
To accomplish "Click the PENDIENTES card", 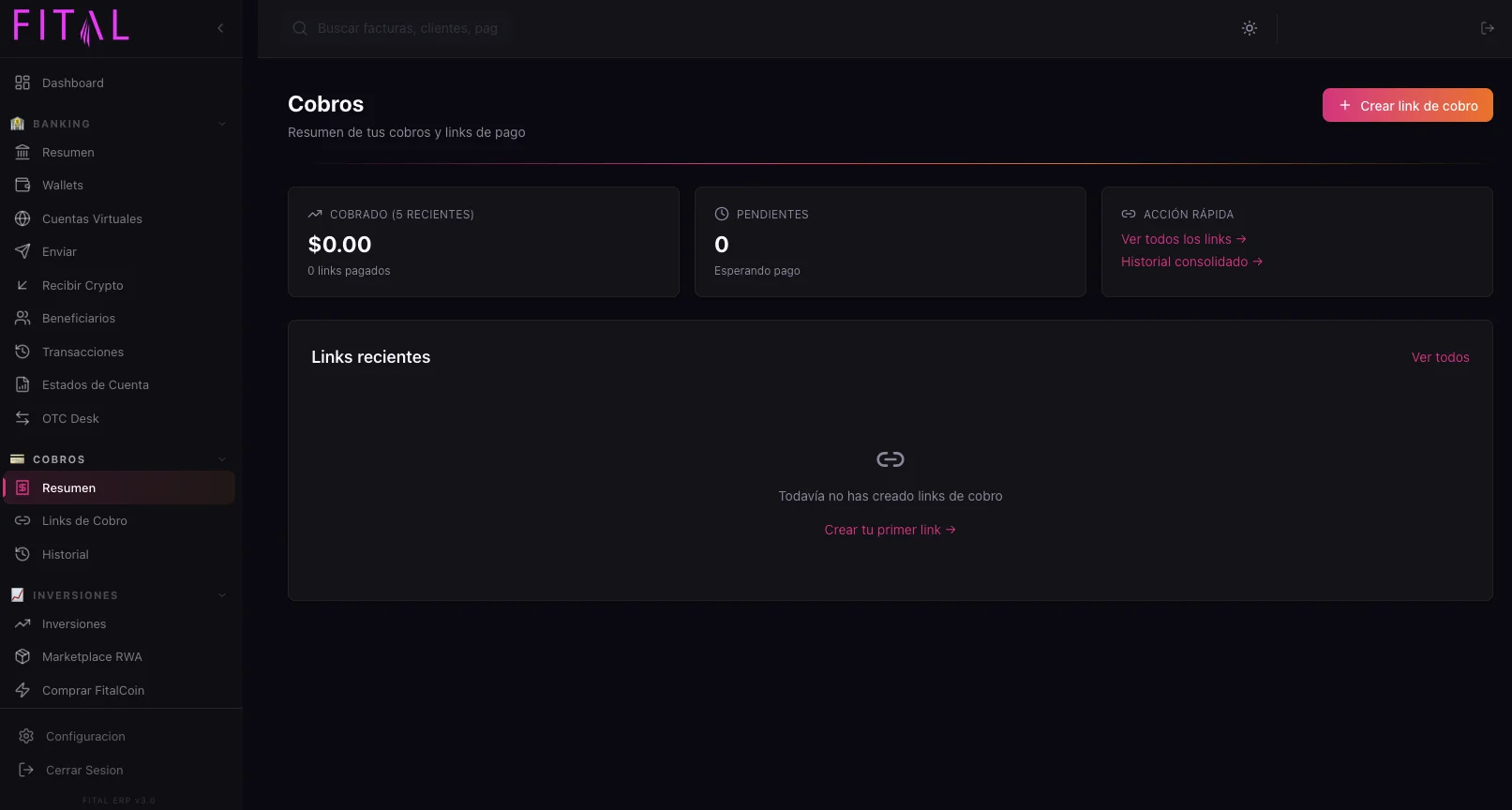I will [891, 242].
